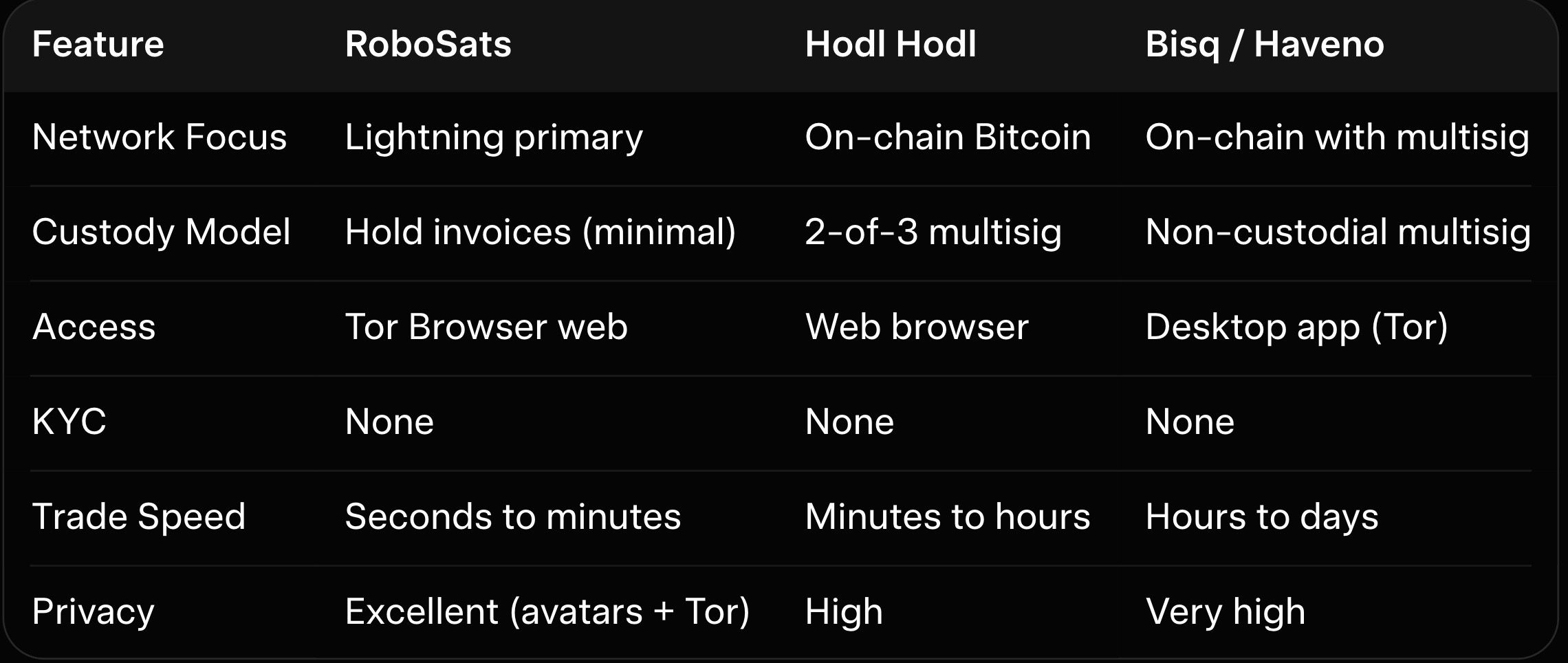Click the Seconds to minutes cell
This screenshot has height=663, width=1568.
pos(512,517)
